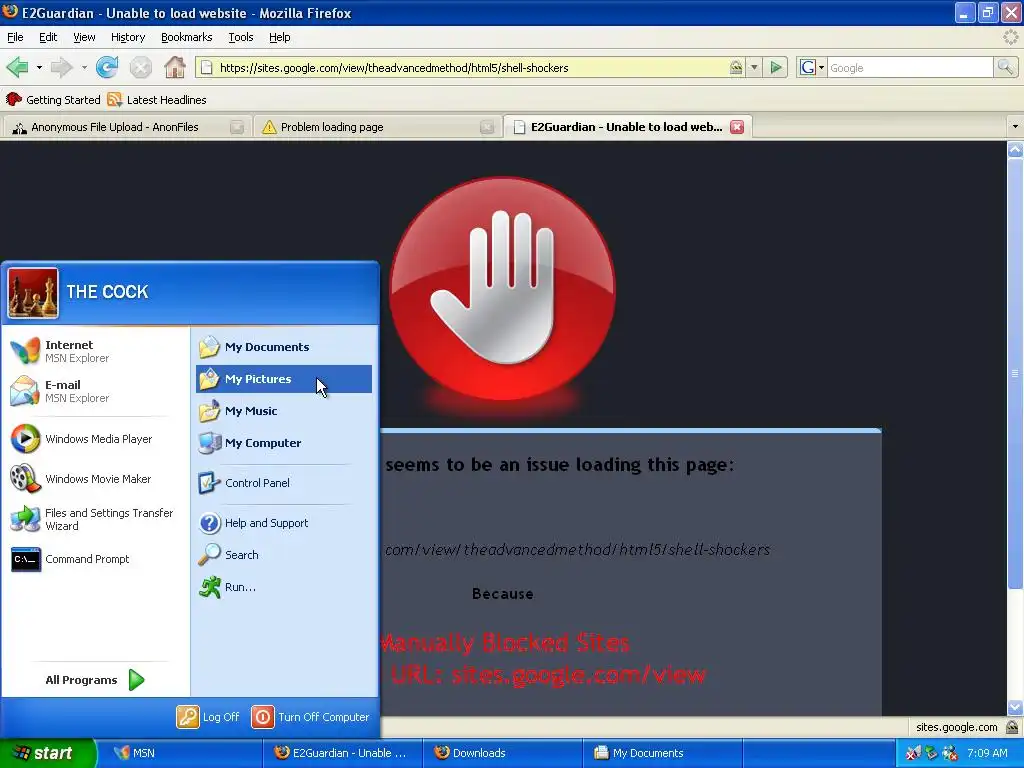This screenshot has height=768, width=1024.
Task: Open the list-all-tabs dropdown
Action: click(1014, 127)
